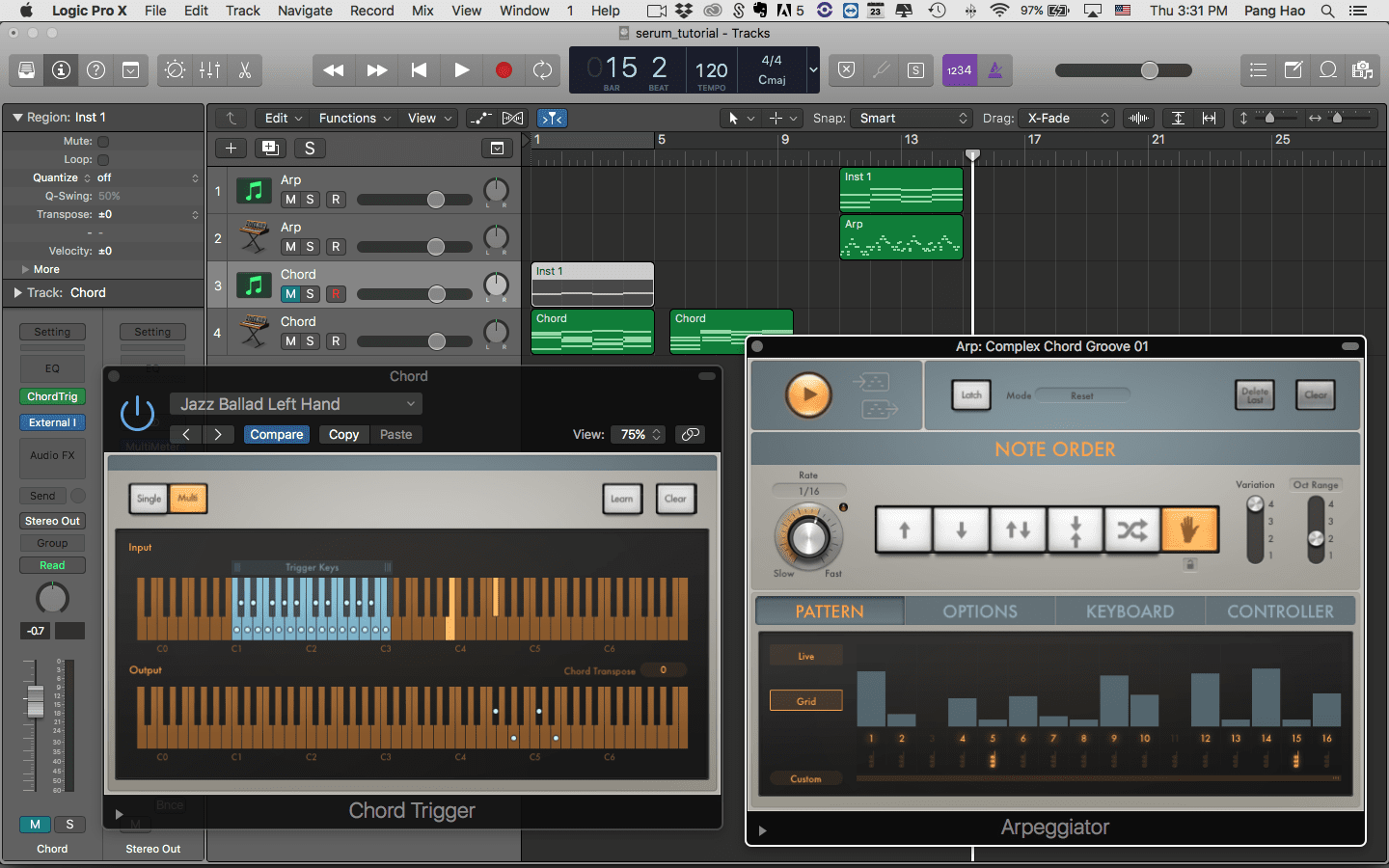Click the Rewind transport button
This screenshot has width=1389, height=868.
(334, 70)
